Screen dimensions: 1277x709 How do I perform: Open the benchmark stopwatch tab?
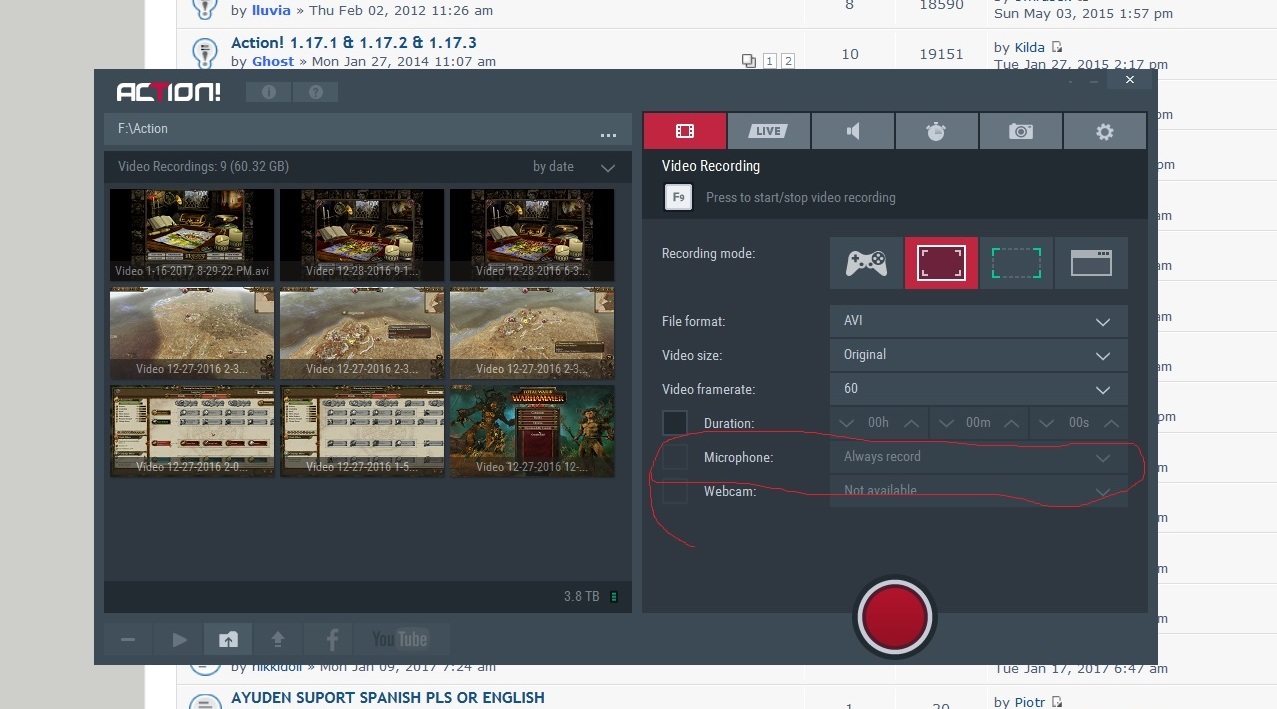[936, 131]
